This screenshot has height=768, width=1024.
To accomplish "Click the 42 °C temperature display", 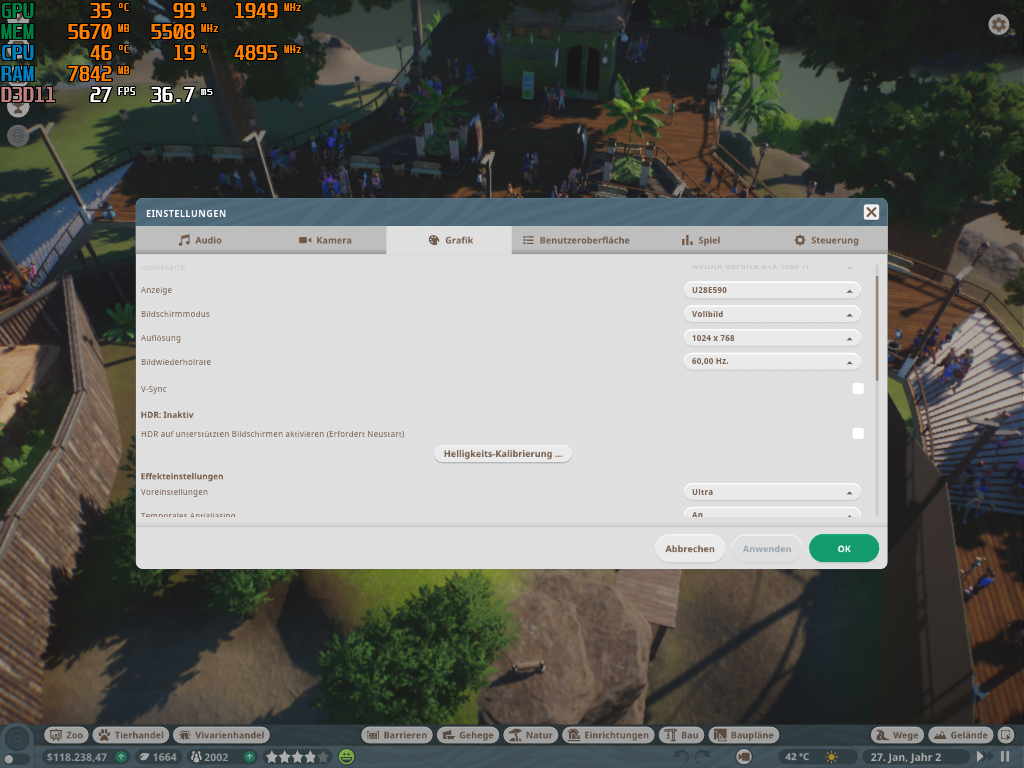I will tap(797, 758).
